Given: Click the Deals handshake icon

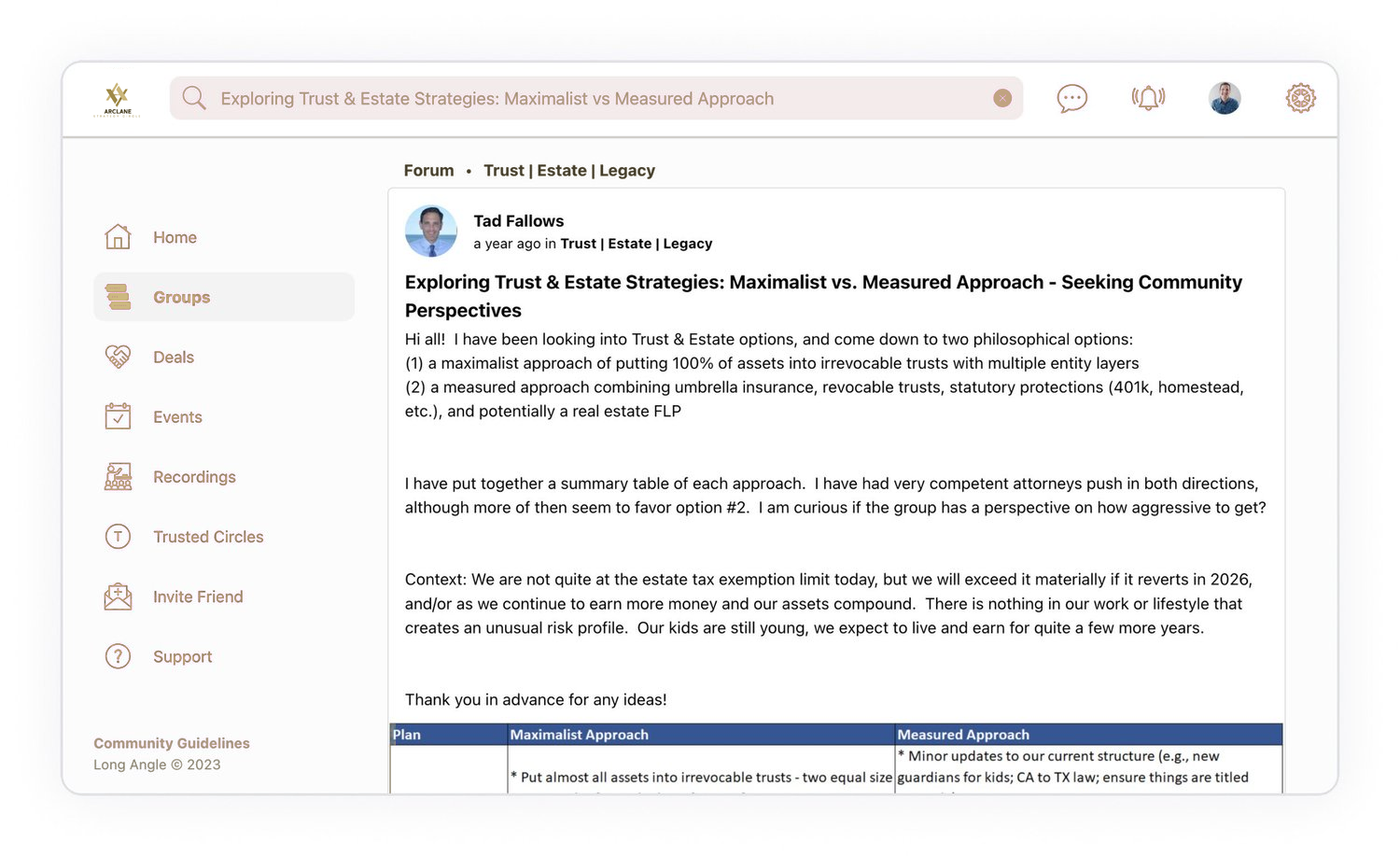Looking at the screenshot, I should [x=118, y=357].
